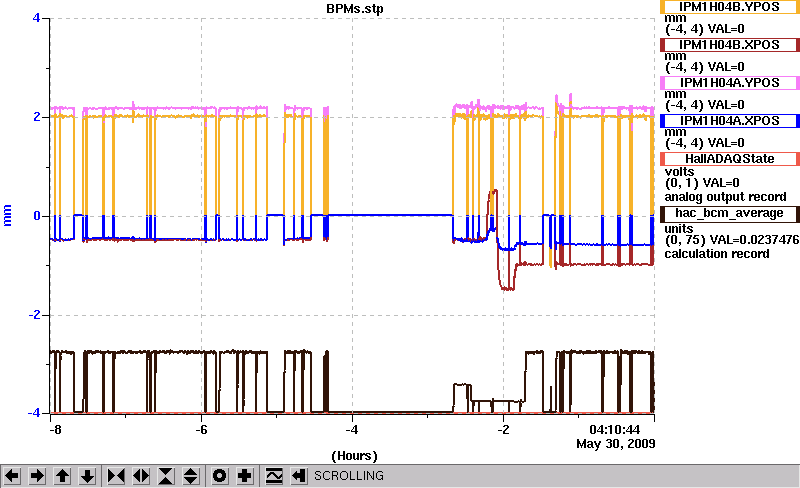The image size is (800, 488).
Task: Click the plus icon in the toolbar
Action: [245, 476]
